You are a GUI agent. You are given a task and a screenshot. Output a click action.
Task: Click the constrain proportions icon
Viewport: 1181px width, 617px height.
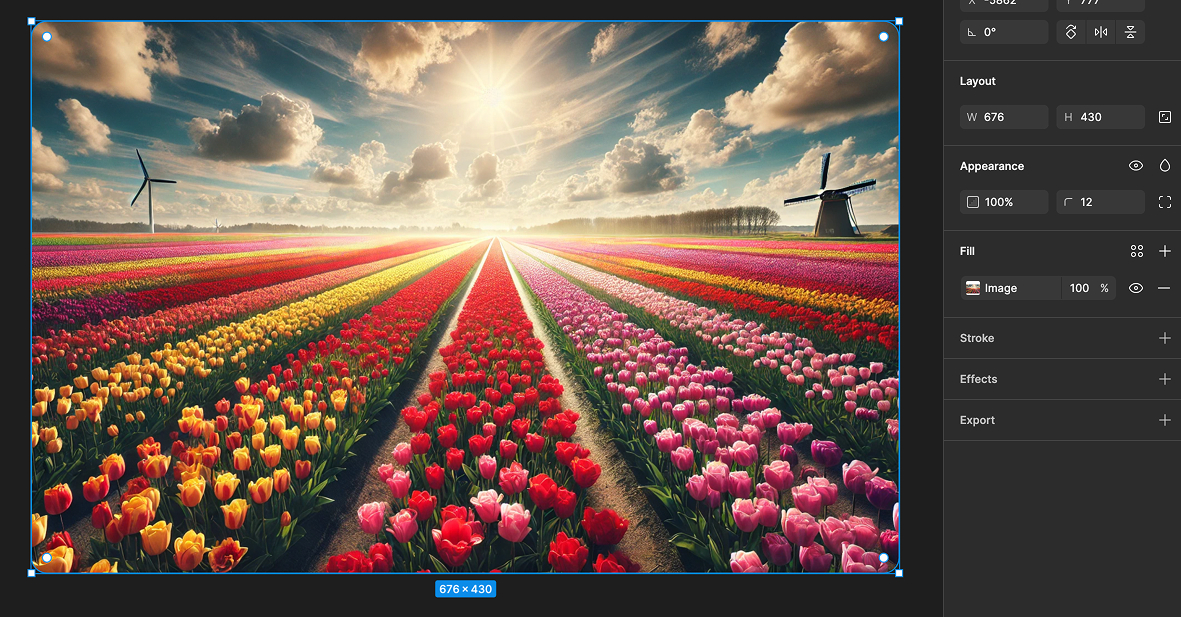pos(1165,117)
